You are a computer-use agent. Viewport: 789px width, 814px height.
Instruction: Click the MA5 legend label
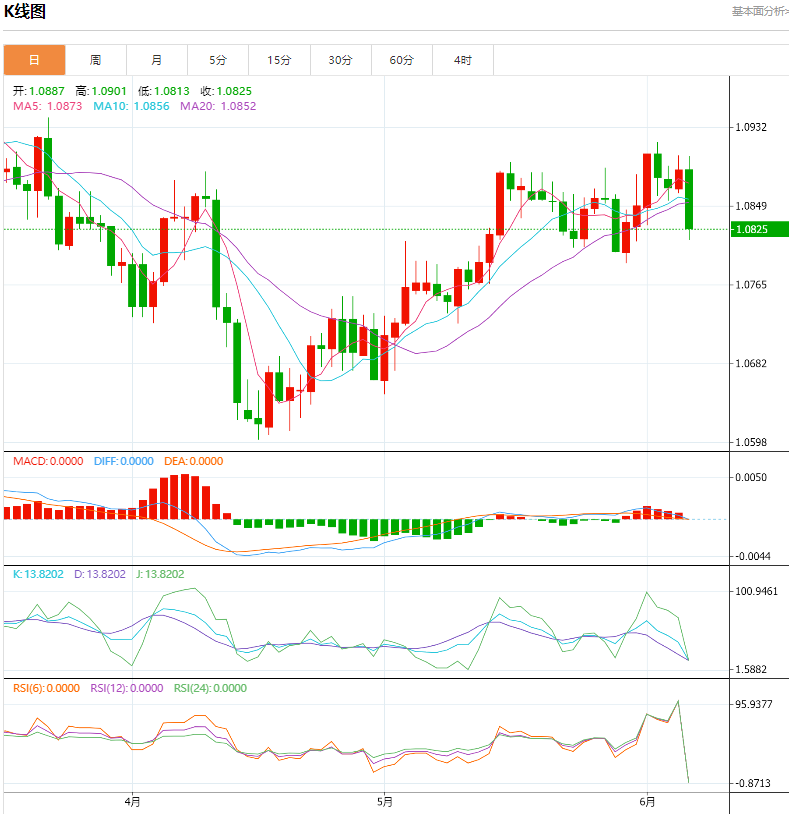click(47, 106)
